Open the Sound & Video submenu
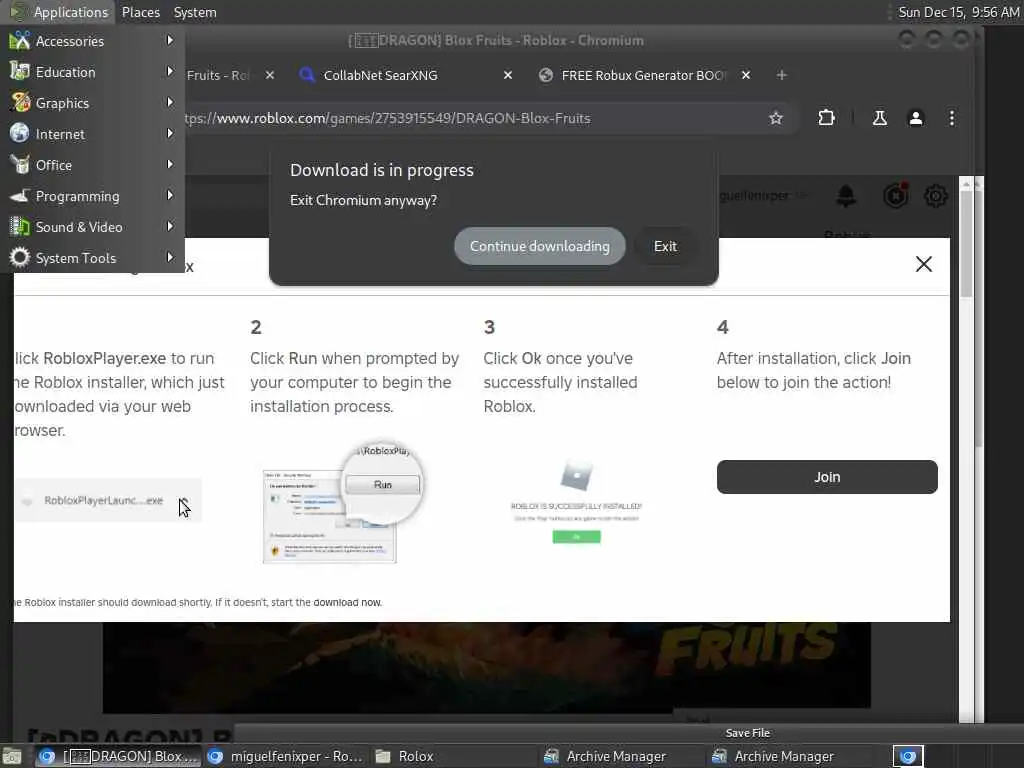The height and width of the screenshot is (768, 1024). pyautogui.click(x=93, y=227)
